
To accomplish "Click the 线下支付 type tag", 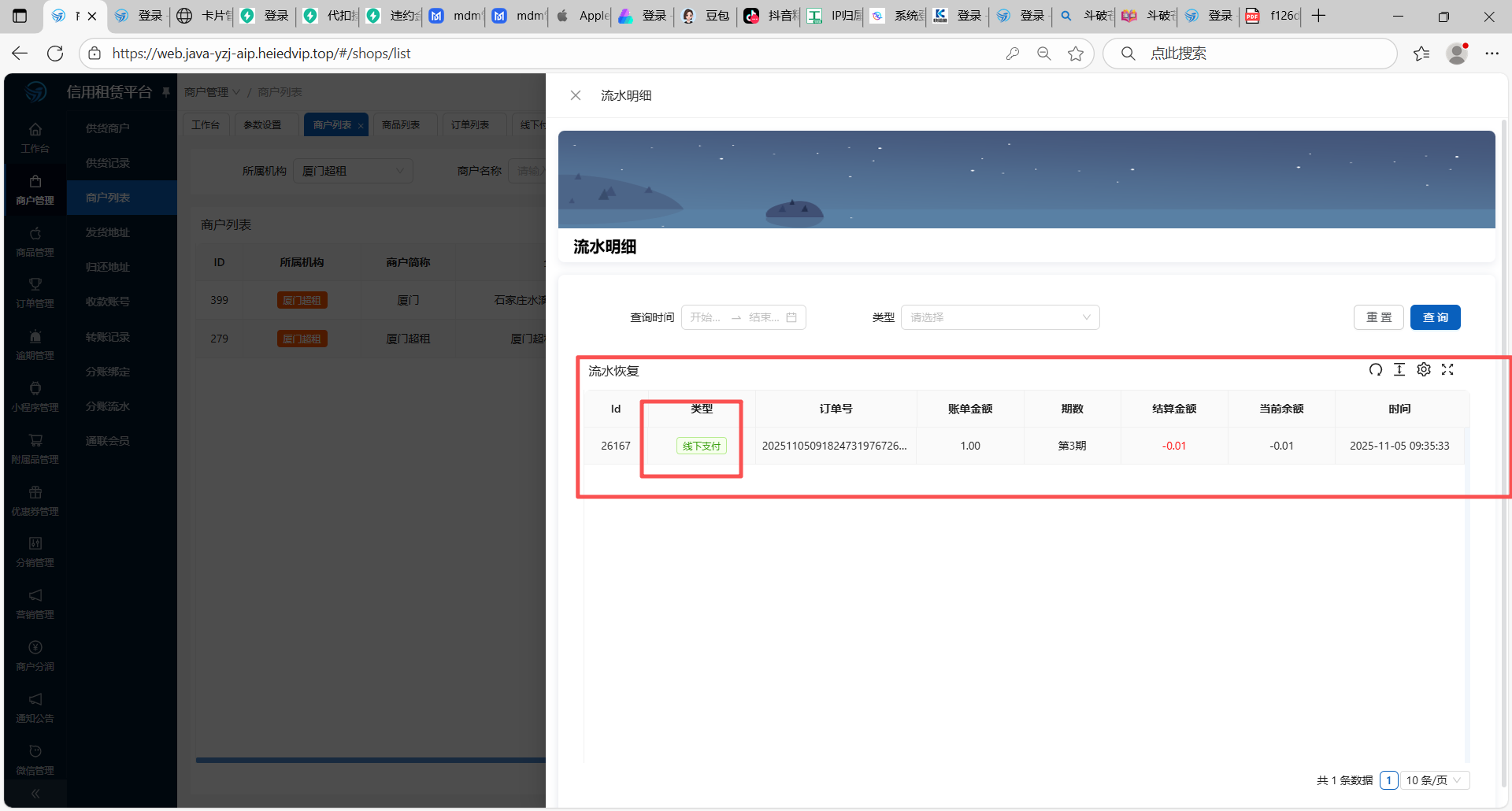I will 701,446.
